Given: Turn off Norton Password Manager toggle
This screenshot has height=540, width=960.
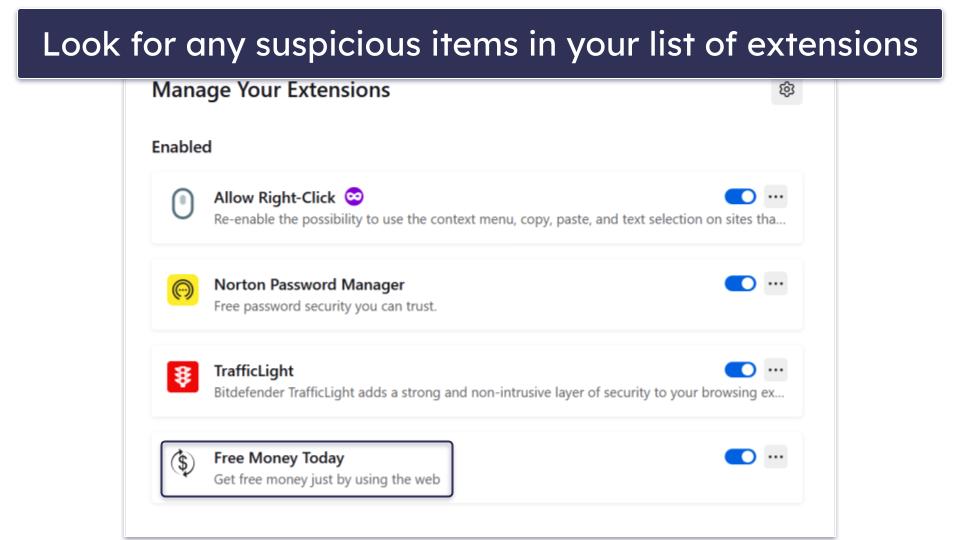Looking at the screenshot, I should click(740, 283).
